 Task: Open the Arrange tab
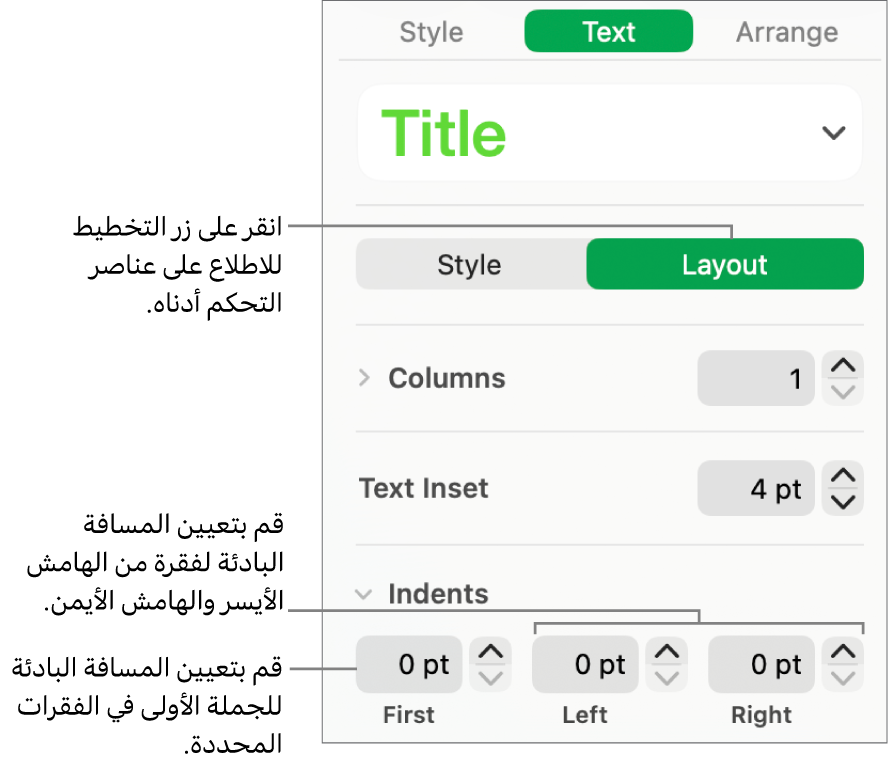click(x=787, y=32)
